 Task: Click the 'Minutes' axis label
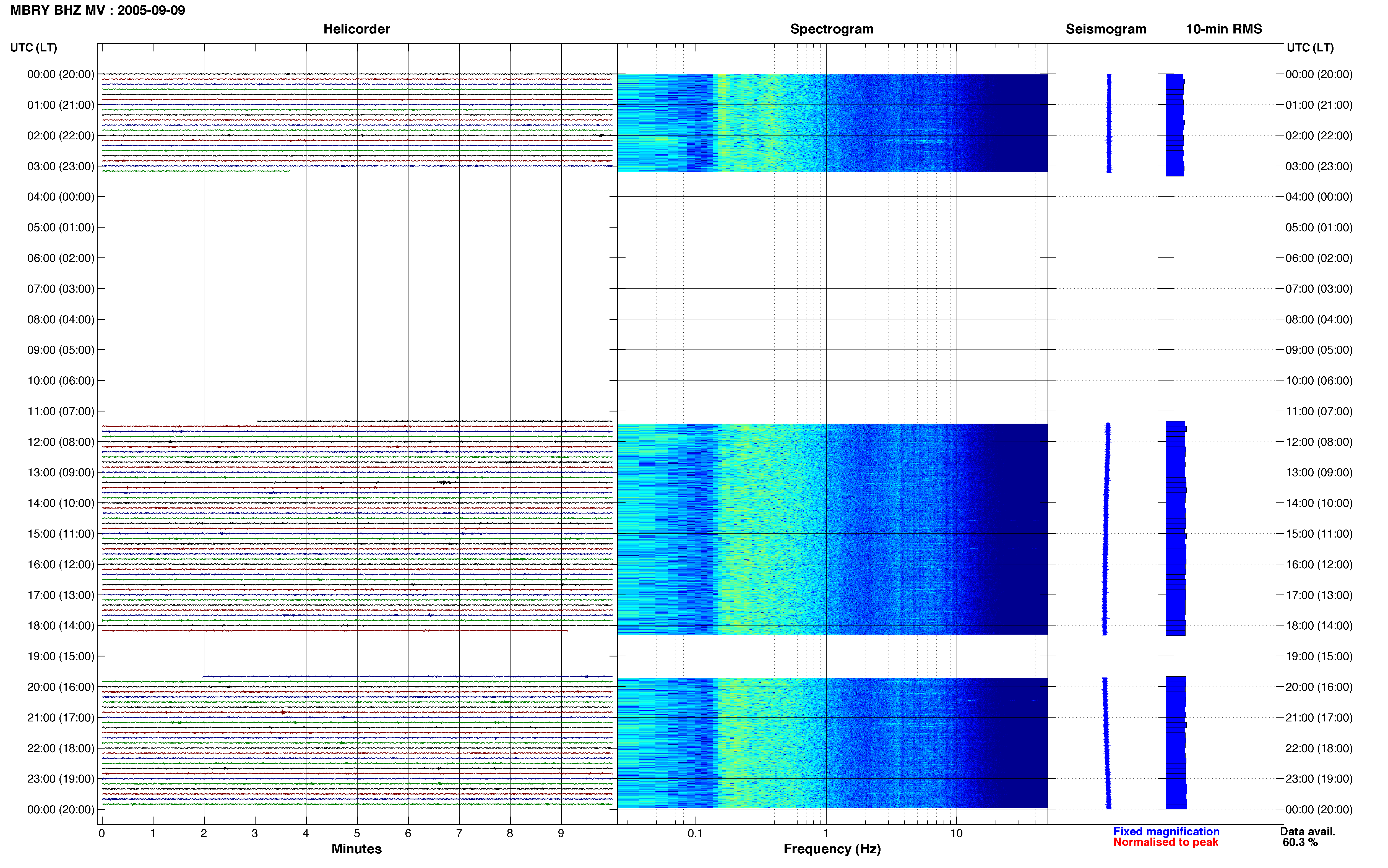[x=356, y=849]
